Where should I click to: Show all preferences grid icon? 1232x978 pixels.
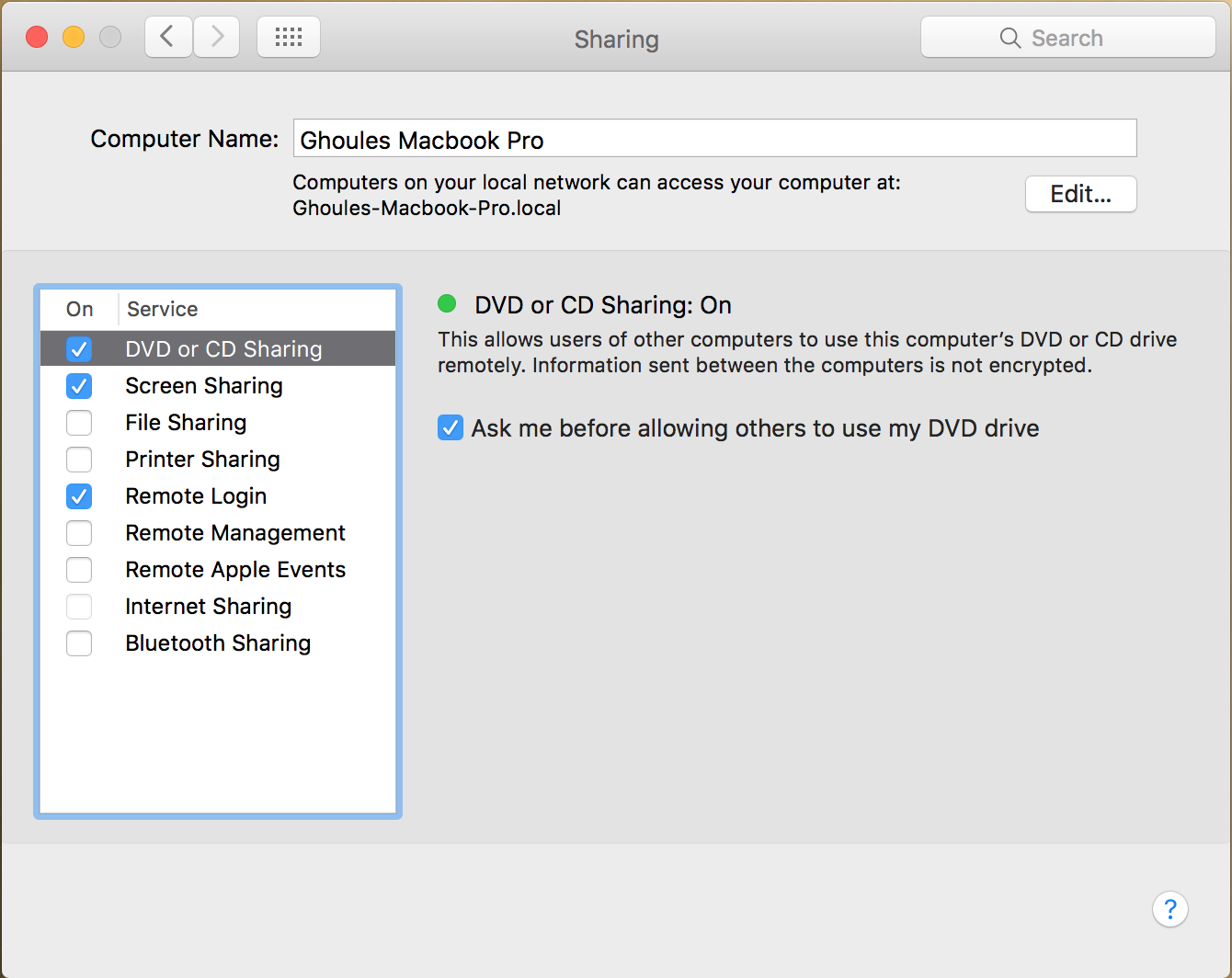coord(289,37)
